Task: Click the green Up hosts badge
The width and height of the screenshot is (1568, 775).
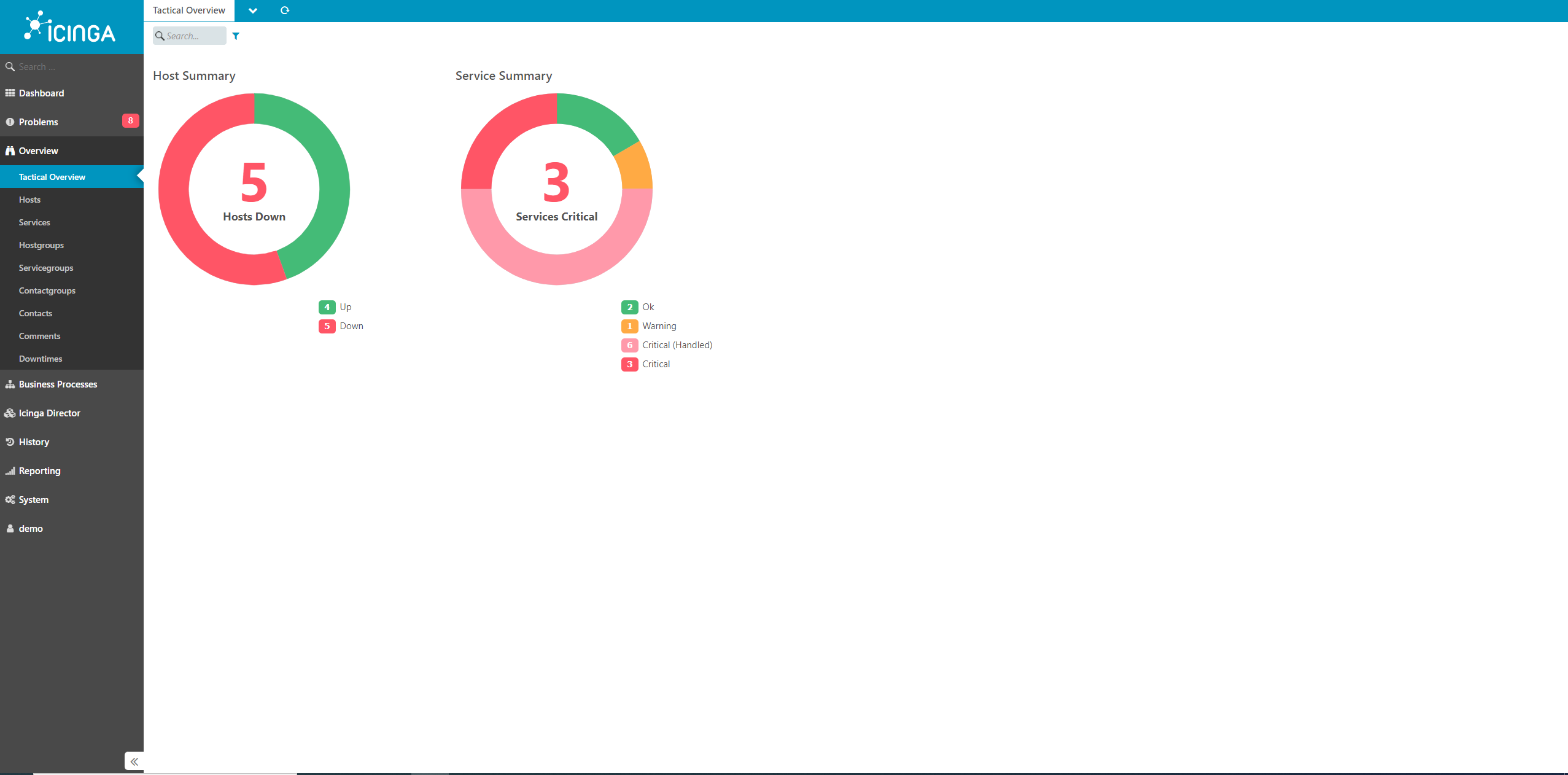Action: click(327, 307)
